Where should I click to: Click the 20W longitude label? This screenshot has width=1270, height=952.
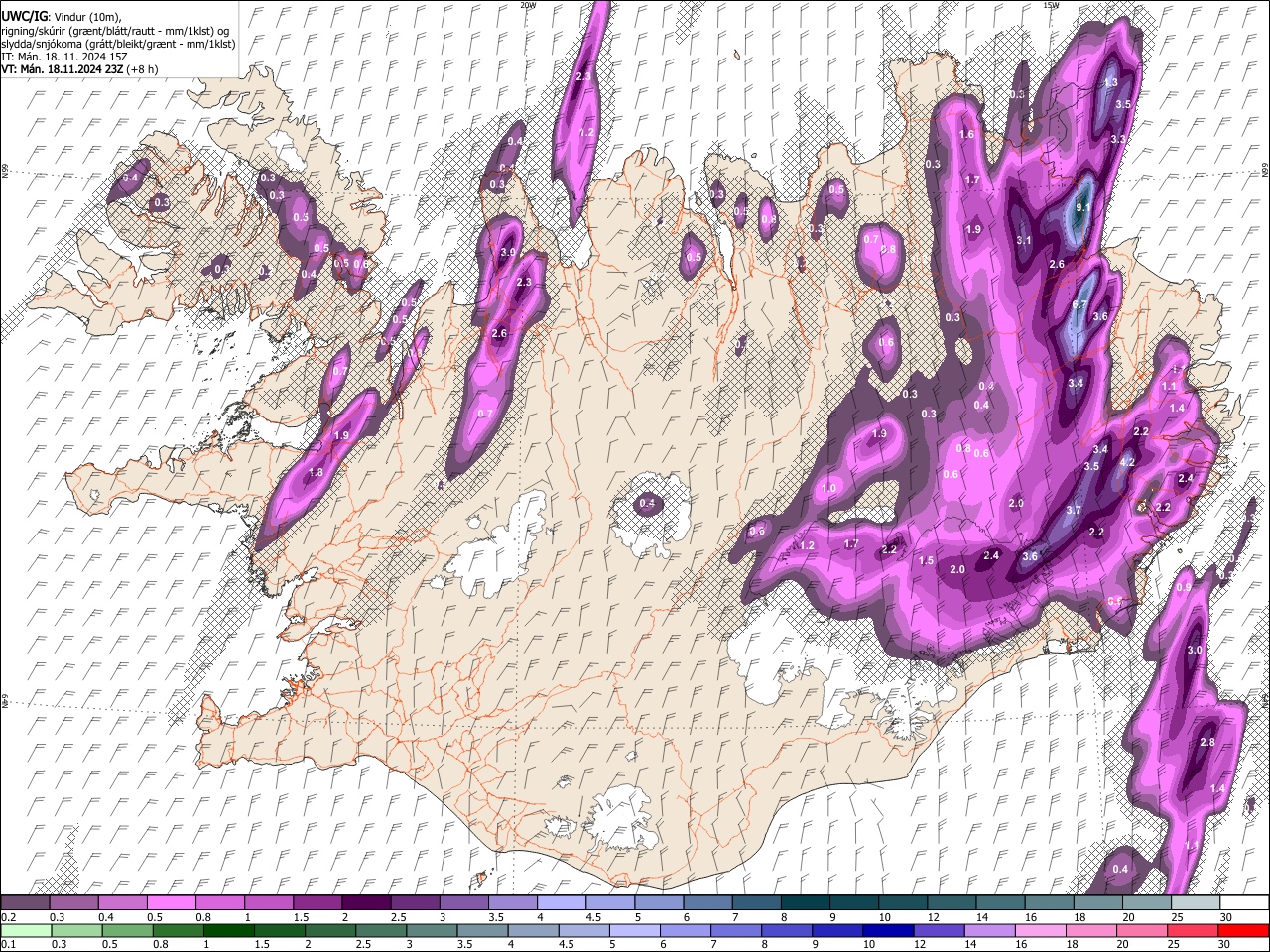tap(528, 5)
